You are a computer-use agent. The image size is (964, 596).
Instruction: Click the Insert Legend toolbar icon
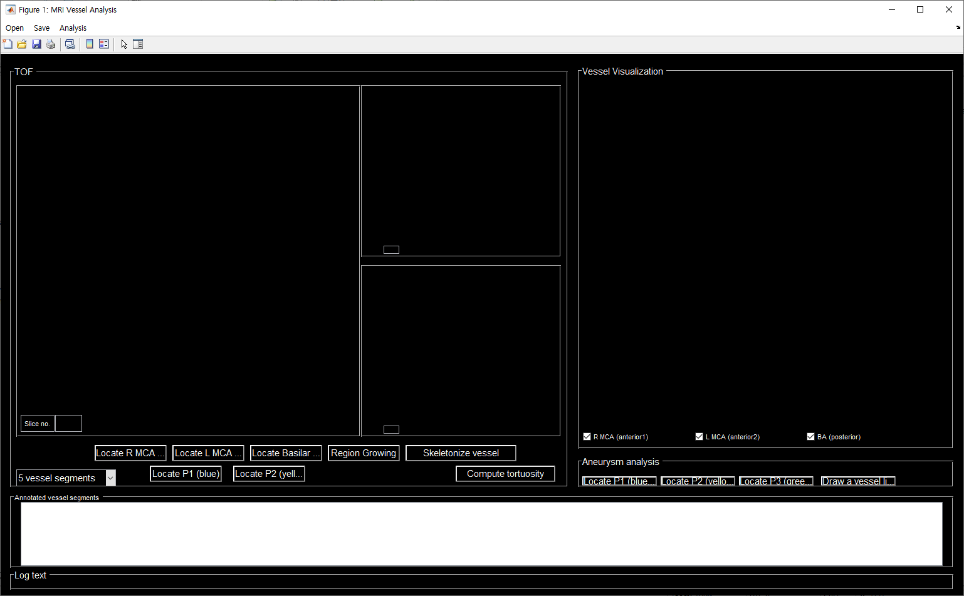pyautogui.click(x=104, y=44)
